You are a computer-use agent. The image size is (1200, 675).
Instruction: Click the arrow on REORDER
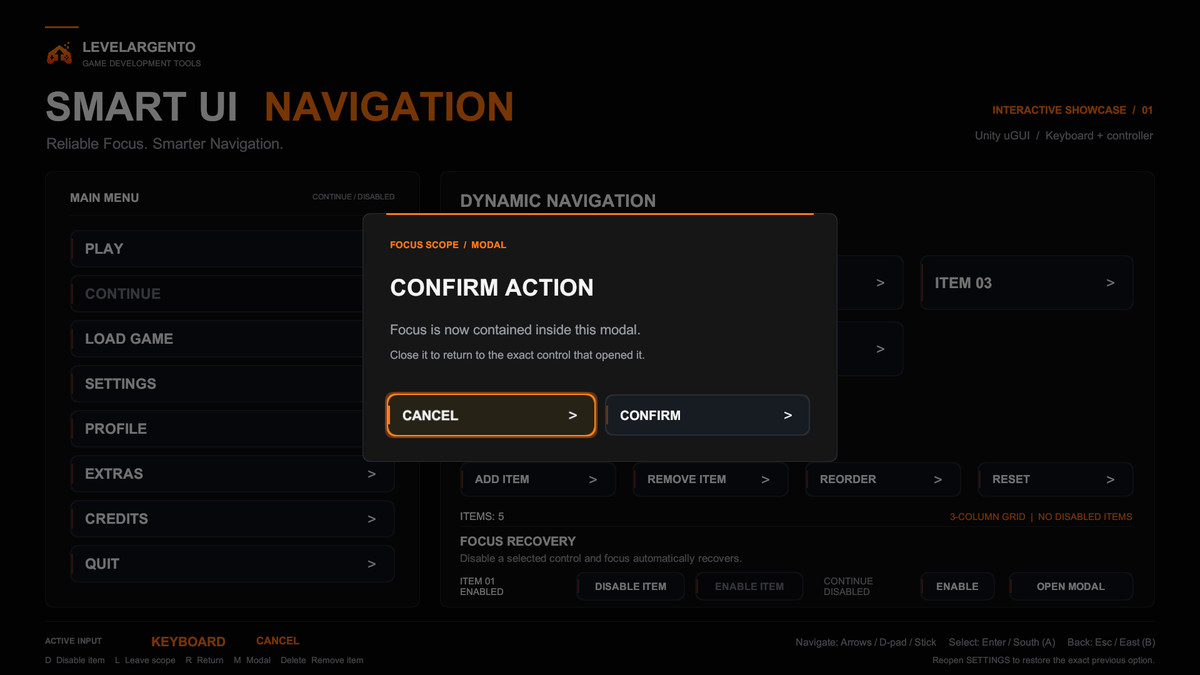938,480
